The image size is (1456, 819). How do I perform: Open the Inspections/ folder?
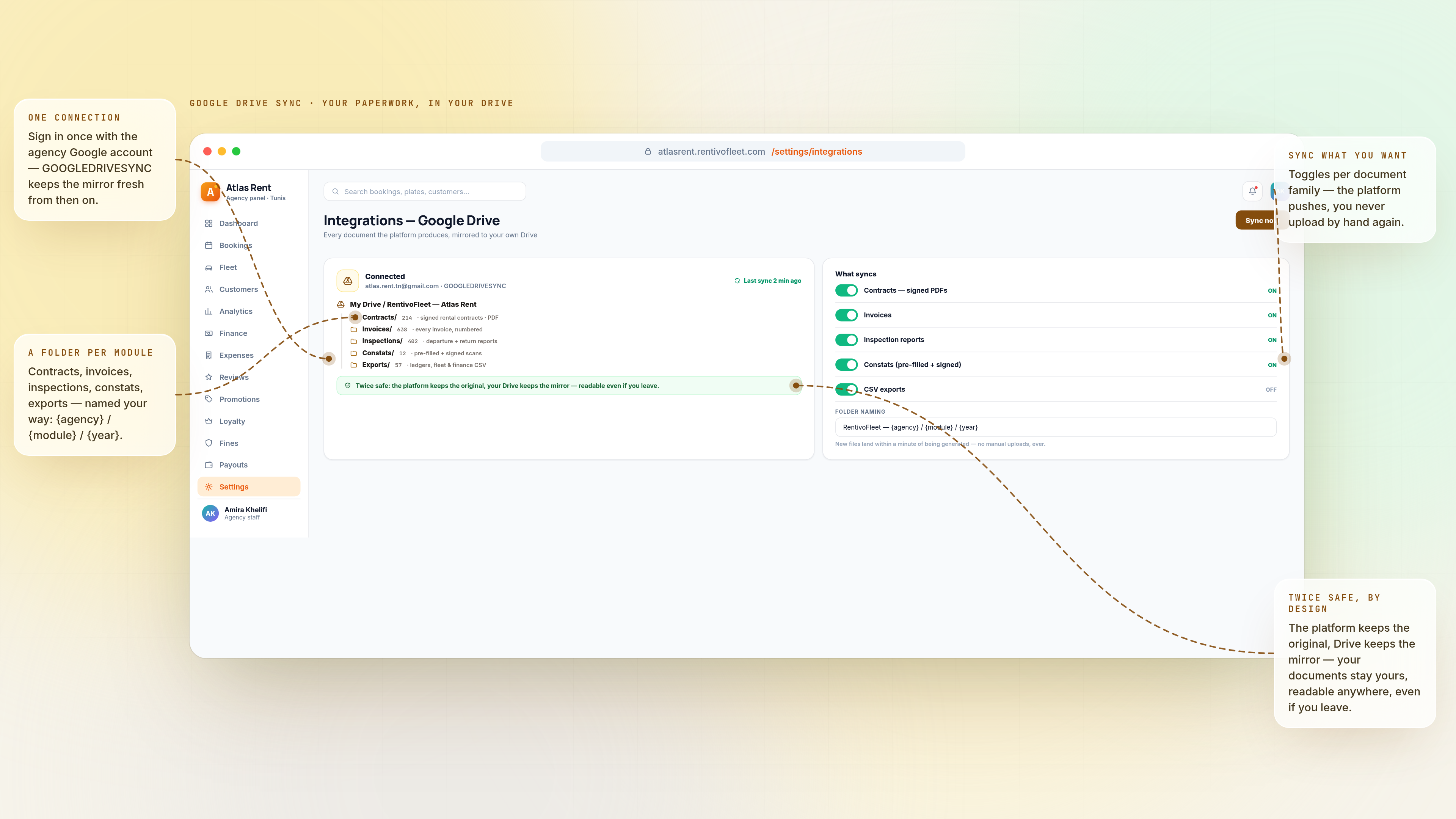[382, 341]
